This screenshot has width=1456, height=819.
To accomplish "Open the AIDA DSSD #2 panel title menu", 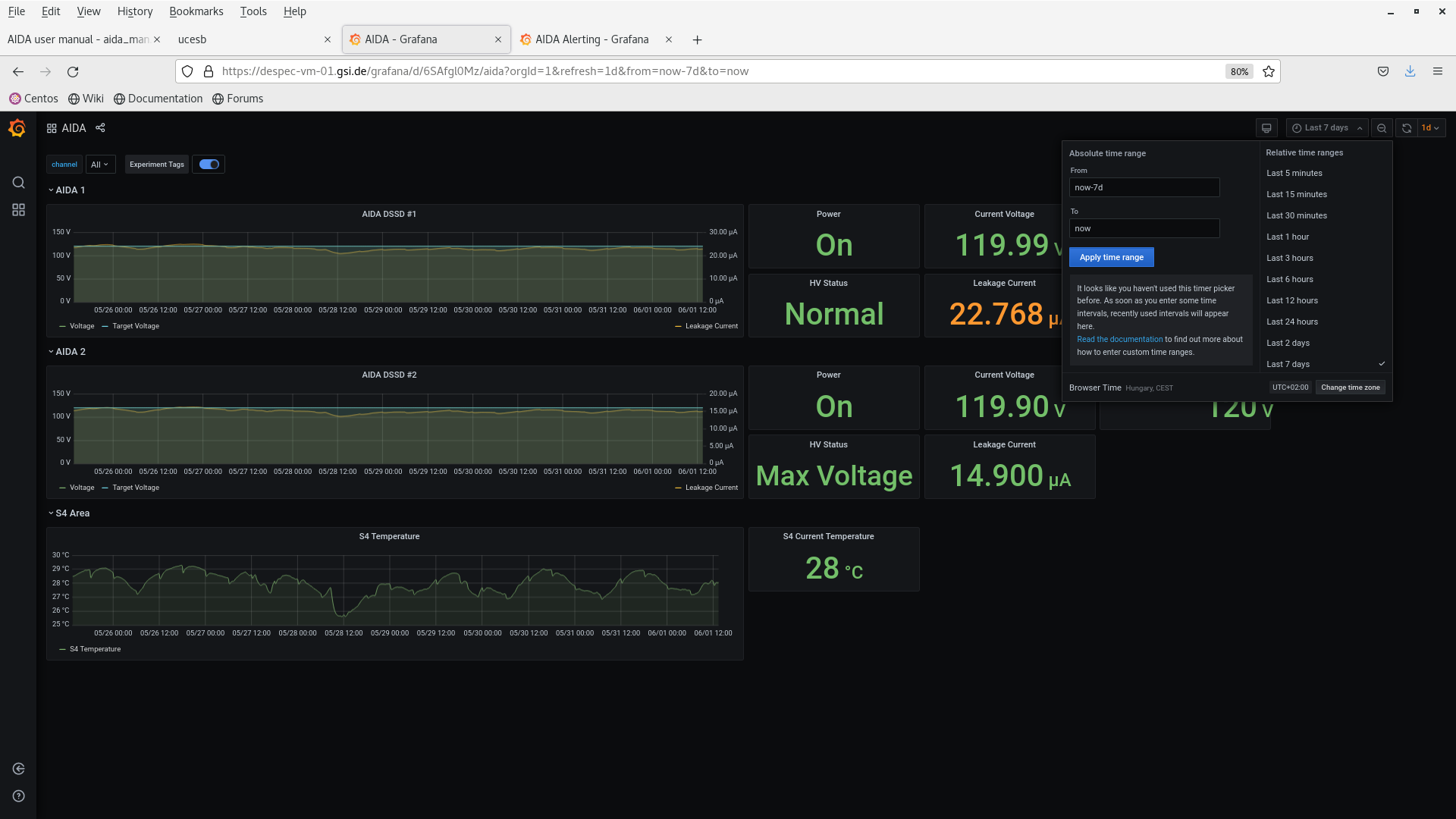I will 389,375.
